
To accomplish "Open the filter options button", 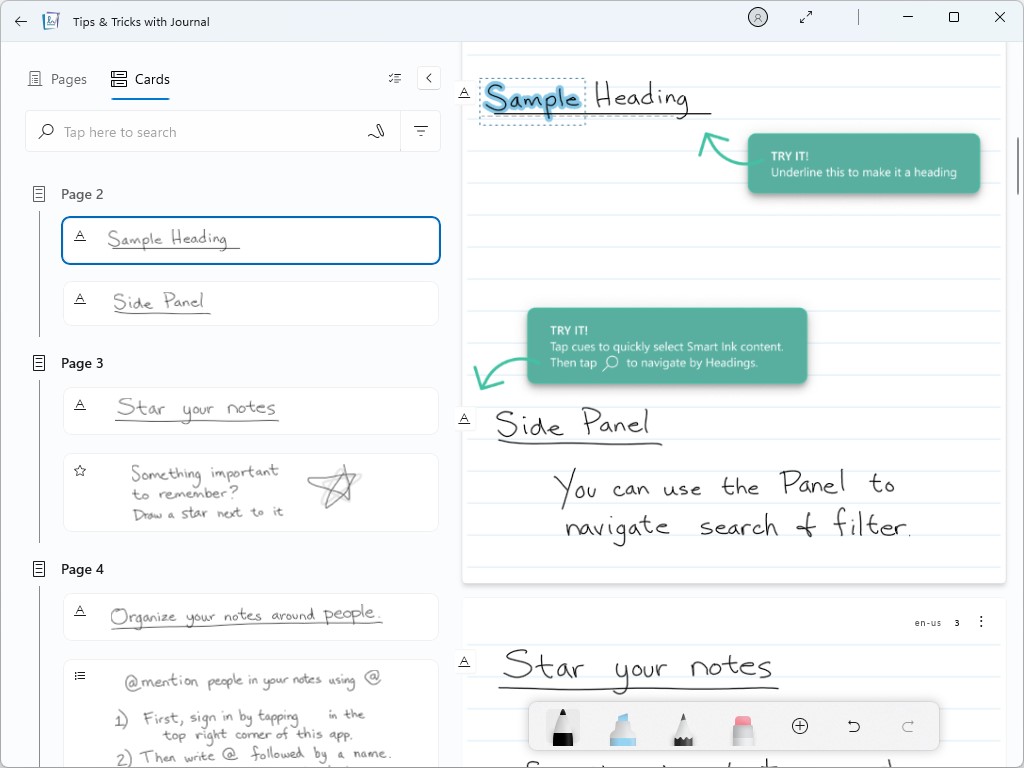I will 421,131.
